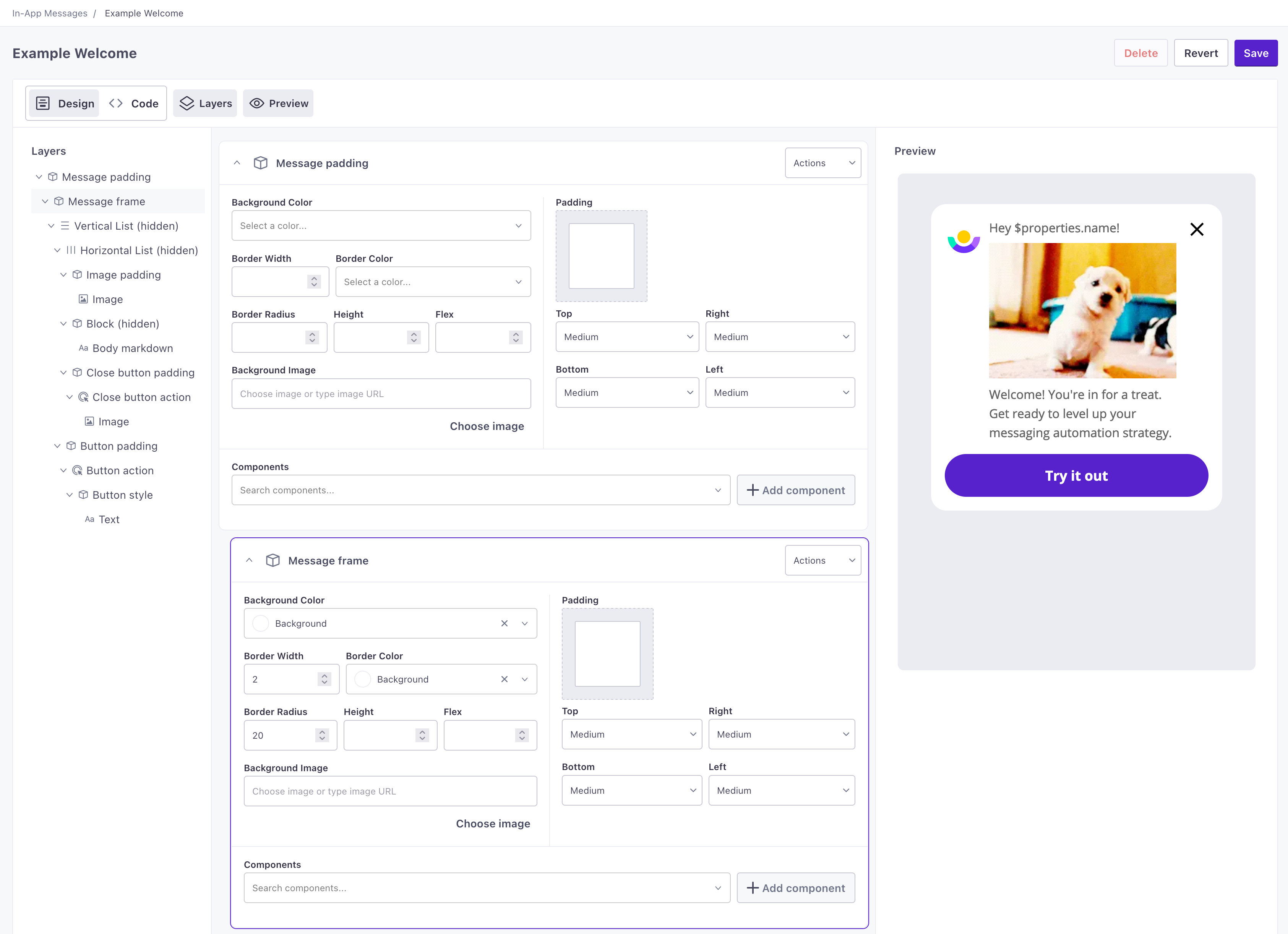The width and height of the screenshot is (1288, 934).
Task: Open Message padding Background Color dropdown
Action: pos(381,225)
